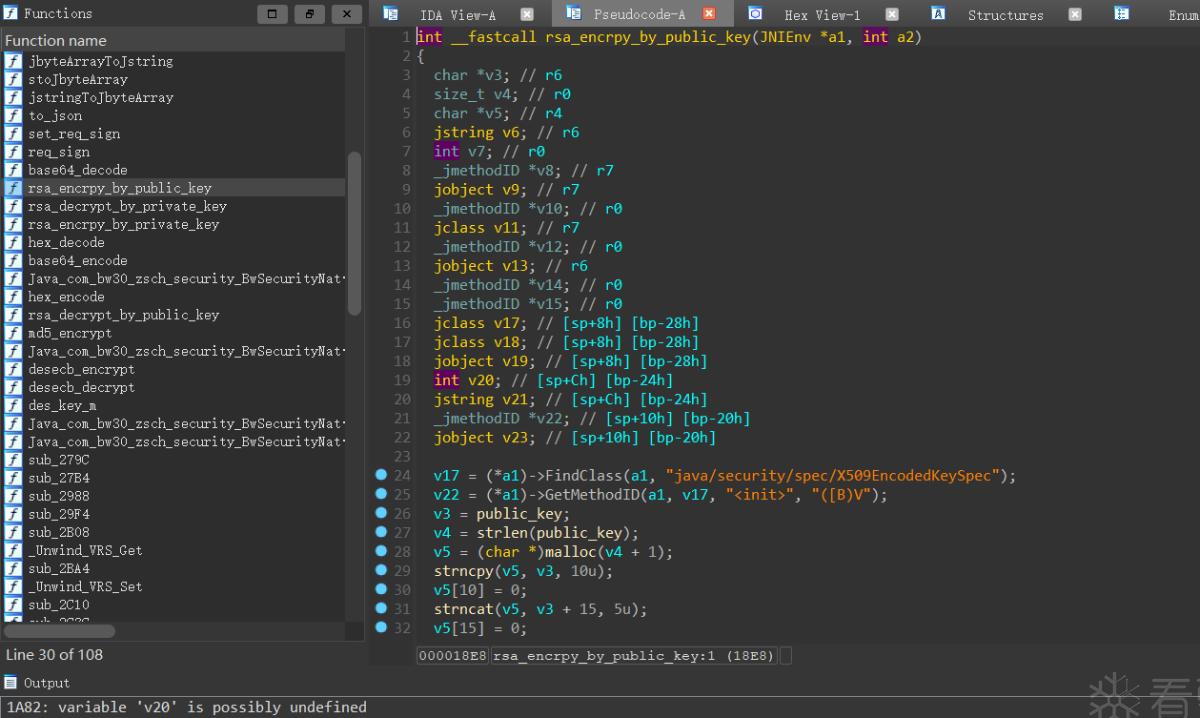
Task: Select the sub_2BA4 function
Action: pyautogui.click(x=59, y=568)
